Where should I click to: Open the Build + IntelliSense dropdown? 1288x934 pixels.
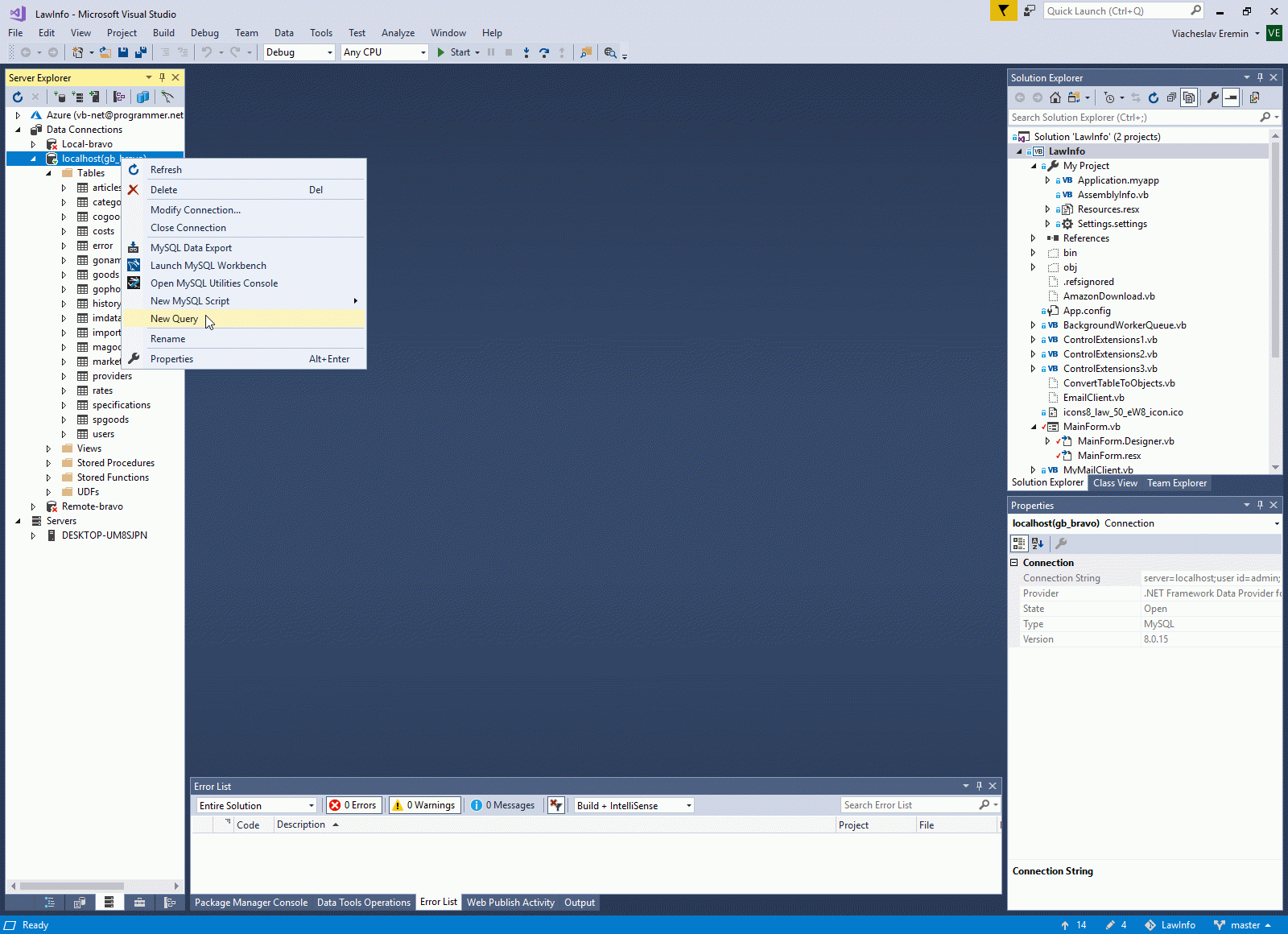(x=634, y=805)
